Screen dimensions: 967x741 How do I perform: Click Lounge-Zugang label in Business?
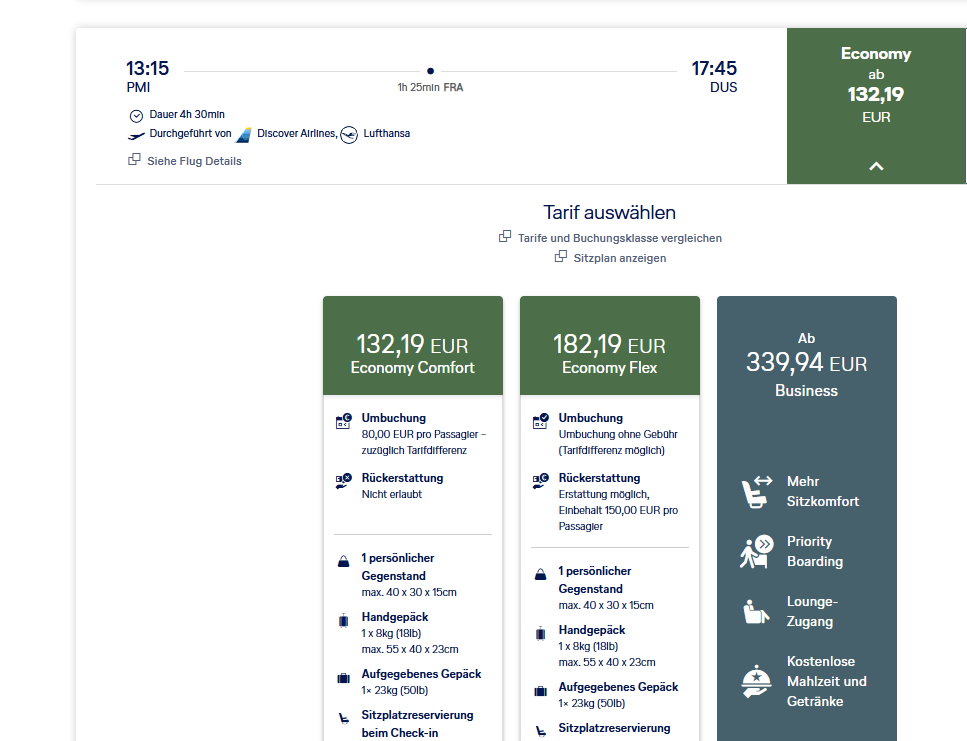pos(812,612)
